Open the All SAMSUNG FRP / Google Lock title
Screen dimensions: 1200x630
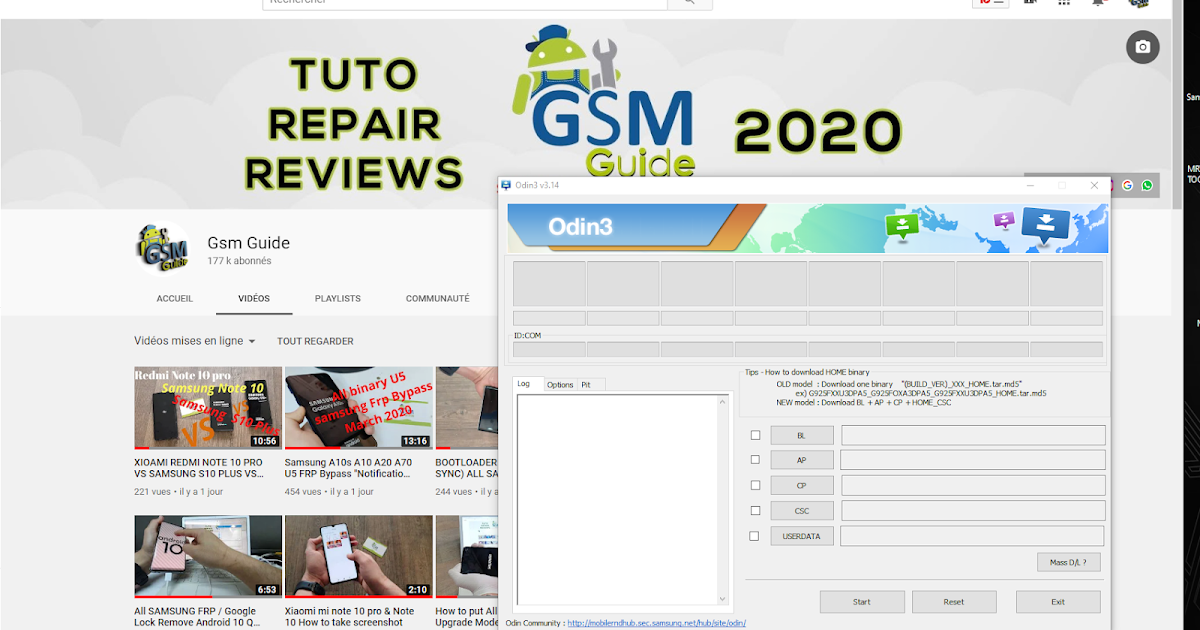(x=195, y=617)
